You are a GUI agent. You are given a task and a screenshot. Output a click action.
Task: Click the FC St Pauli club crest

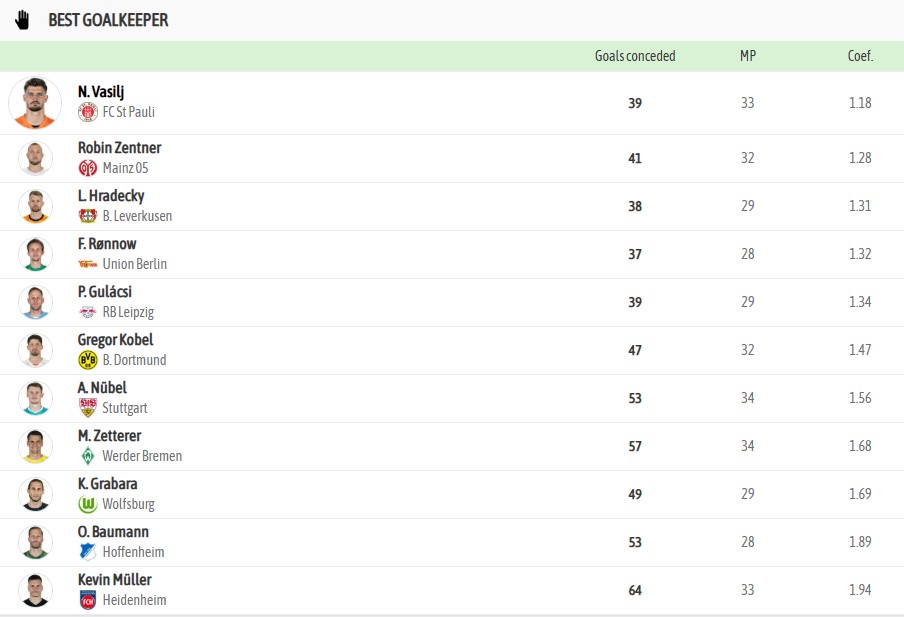(x=88, y=112)
